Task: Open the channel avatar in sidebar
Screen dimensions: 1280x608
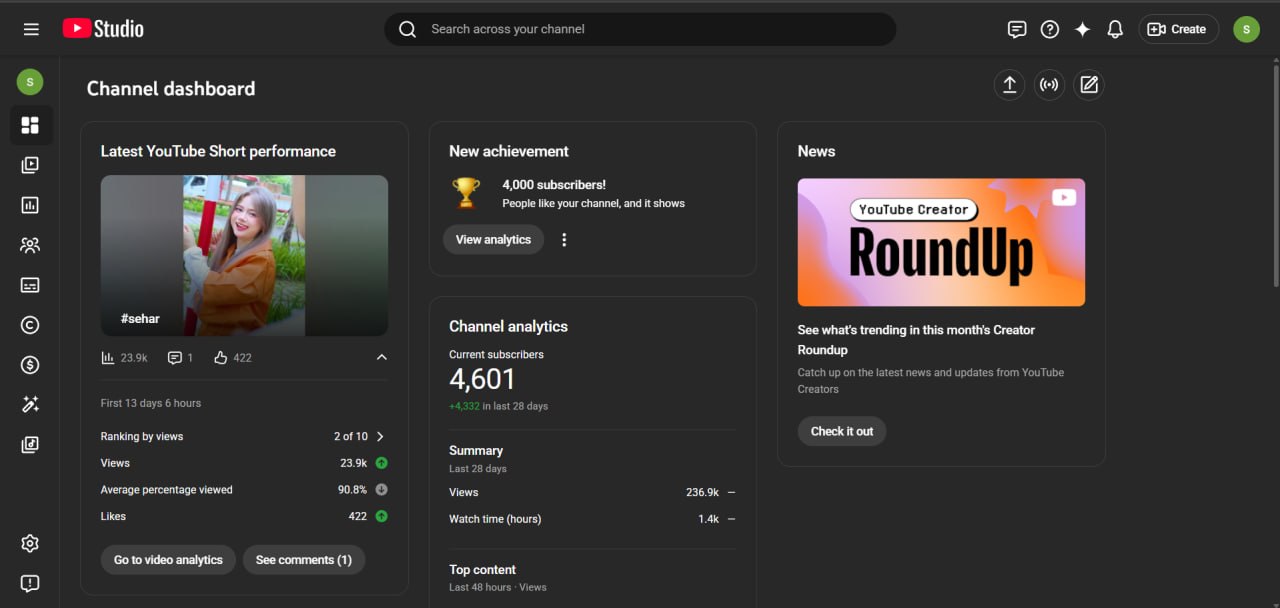Action: point(30,82)
